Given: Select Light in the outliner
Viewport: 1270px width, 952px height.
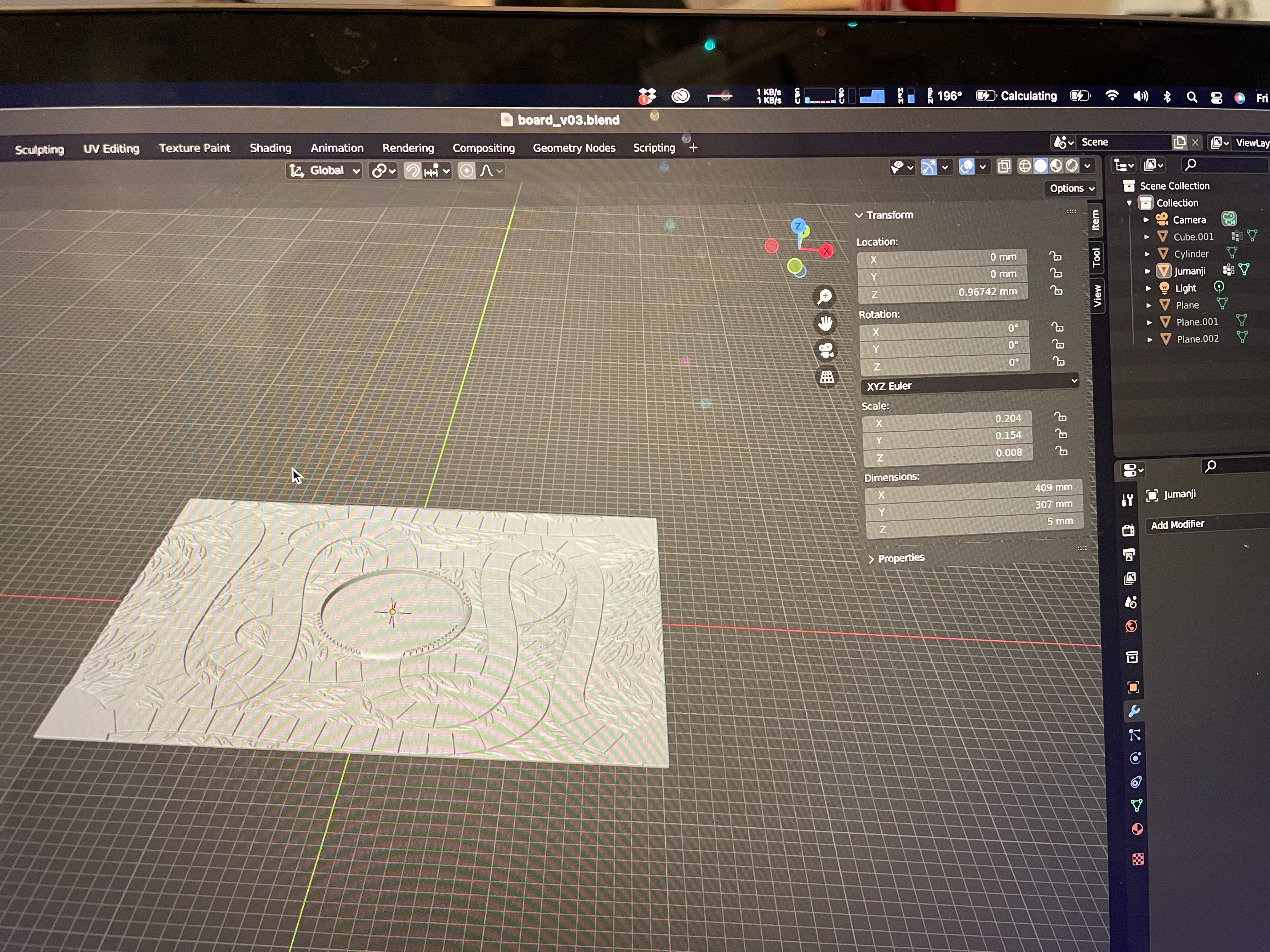Looking at the screenshot, I should pos(1186,288).
